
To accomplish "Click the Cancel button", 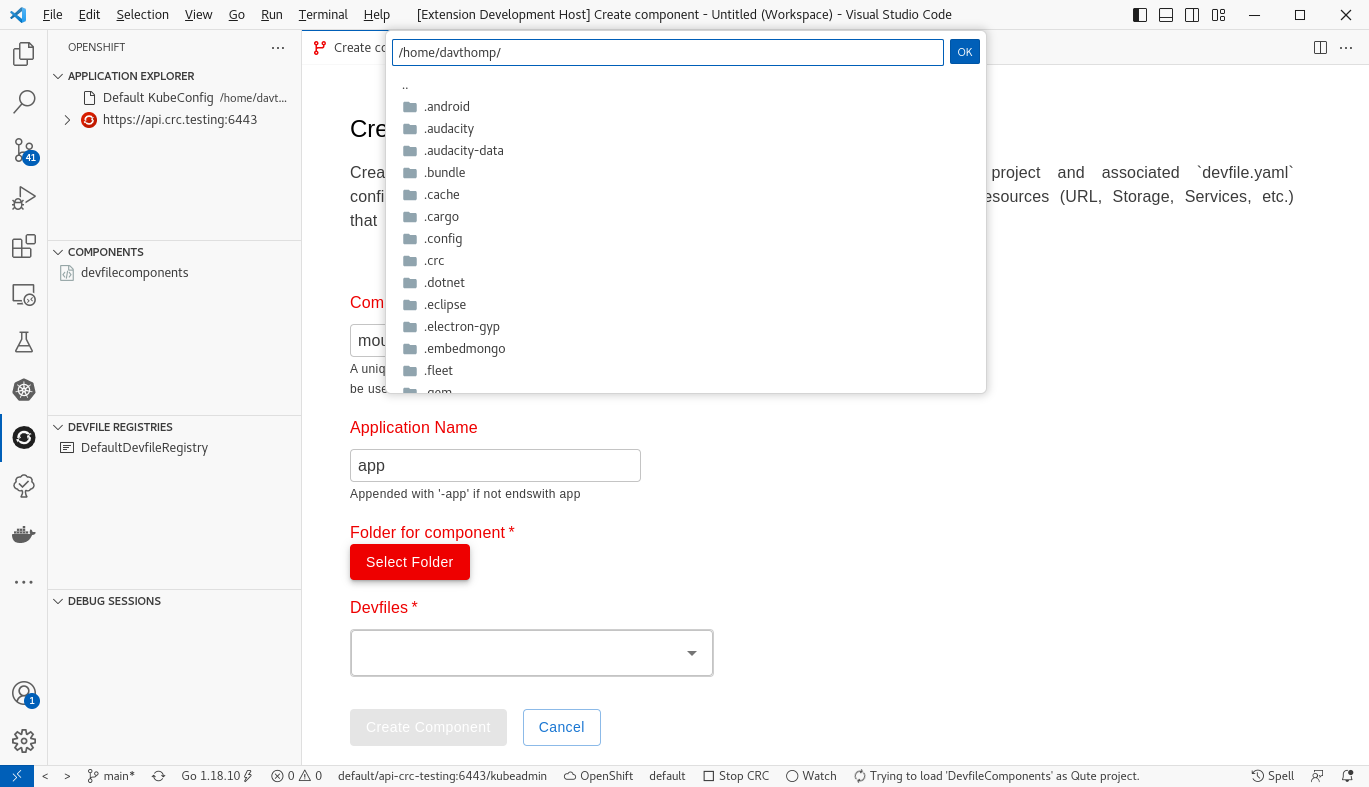I will point(562,727).
